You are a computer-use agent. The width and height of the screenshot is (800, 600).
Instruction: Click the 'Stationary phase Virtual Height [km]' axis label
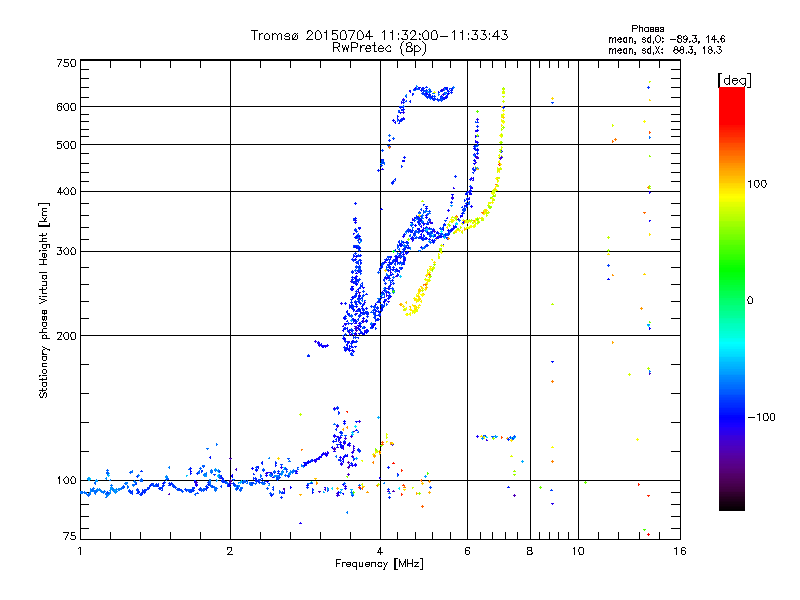44,300
